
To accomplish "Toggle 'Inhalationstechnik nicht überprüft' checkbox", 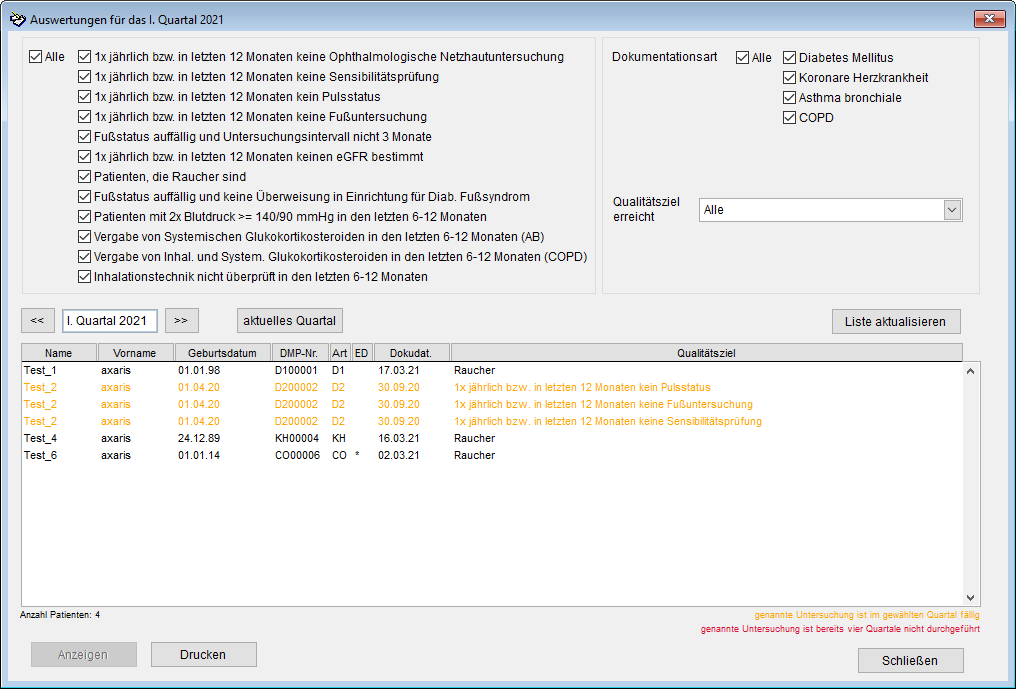I will tap(85, 277).
